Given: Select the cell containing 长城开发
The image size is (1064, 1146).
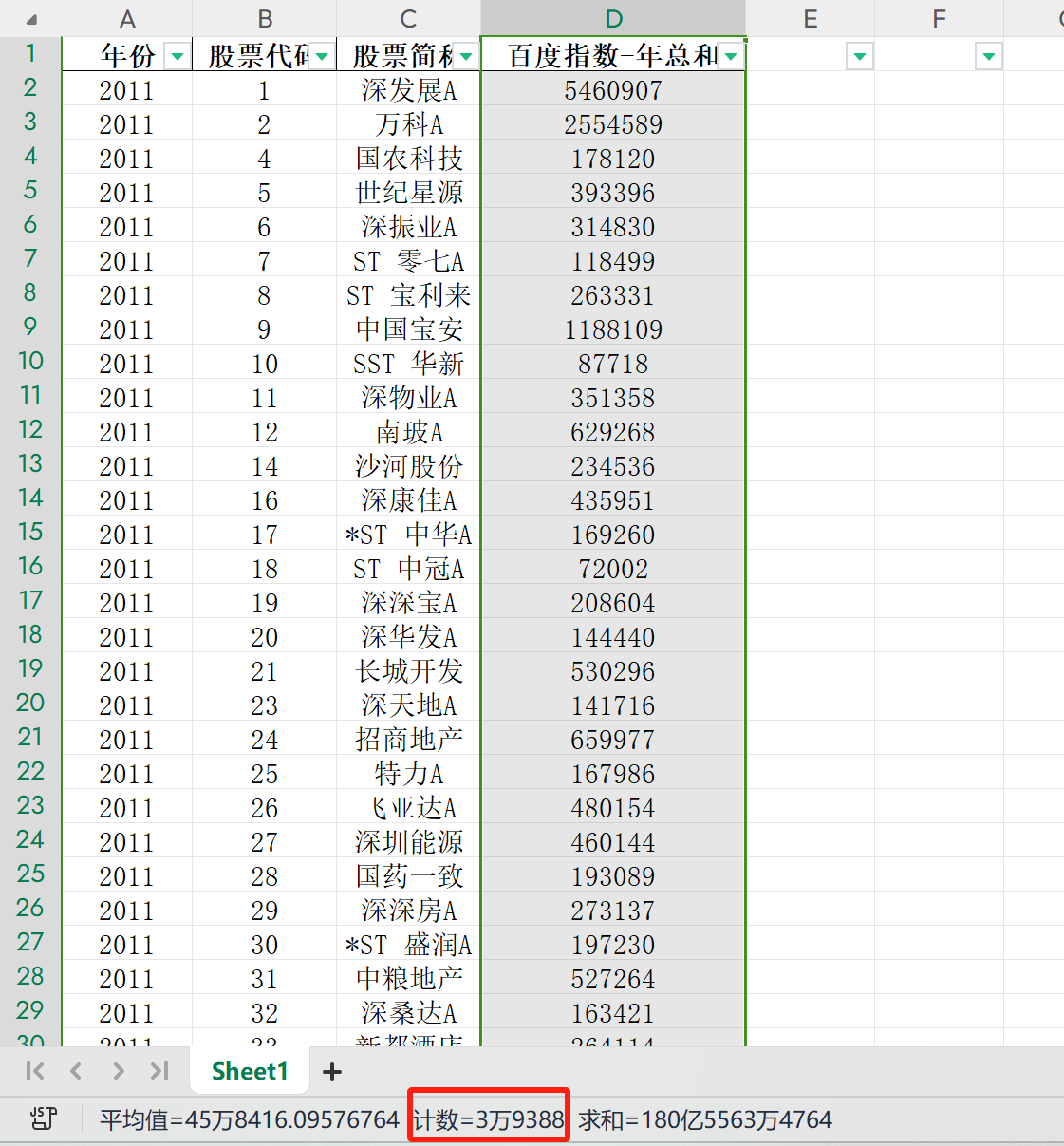Looking at the screenshot, I should pos(408,671).
